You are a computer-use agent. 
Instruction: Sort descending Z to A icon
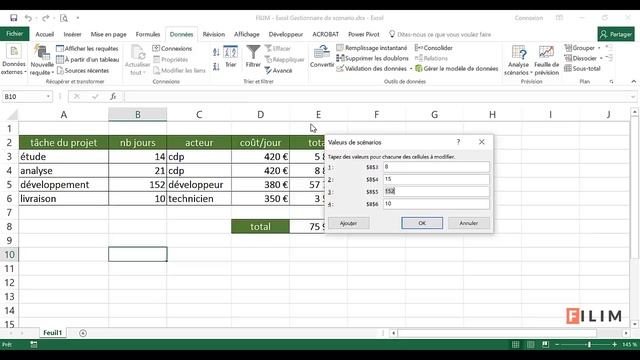216,66
